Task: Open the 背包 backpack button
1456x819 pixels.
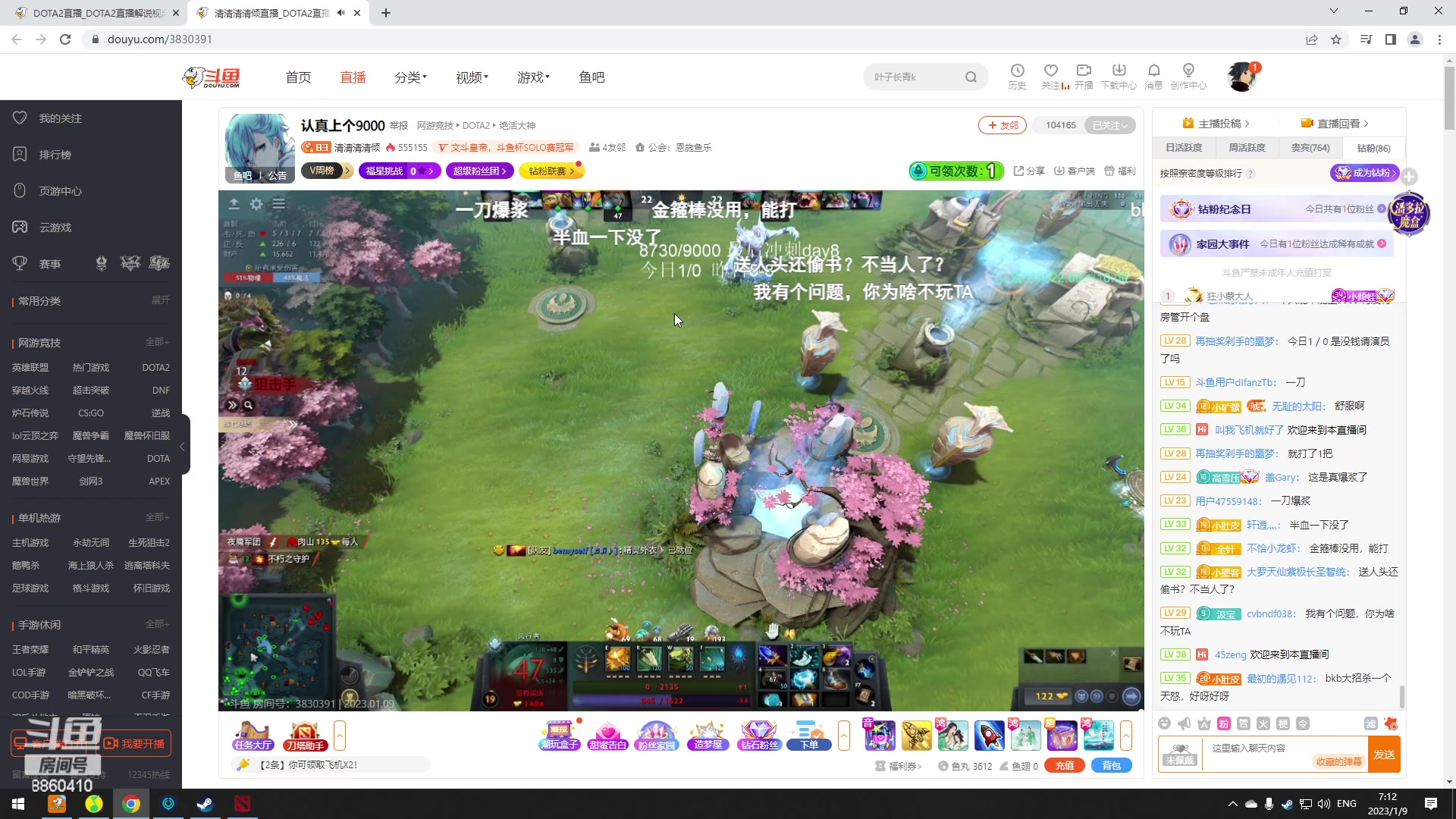Action: point(1111,766)
